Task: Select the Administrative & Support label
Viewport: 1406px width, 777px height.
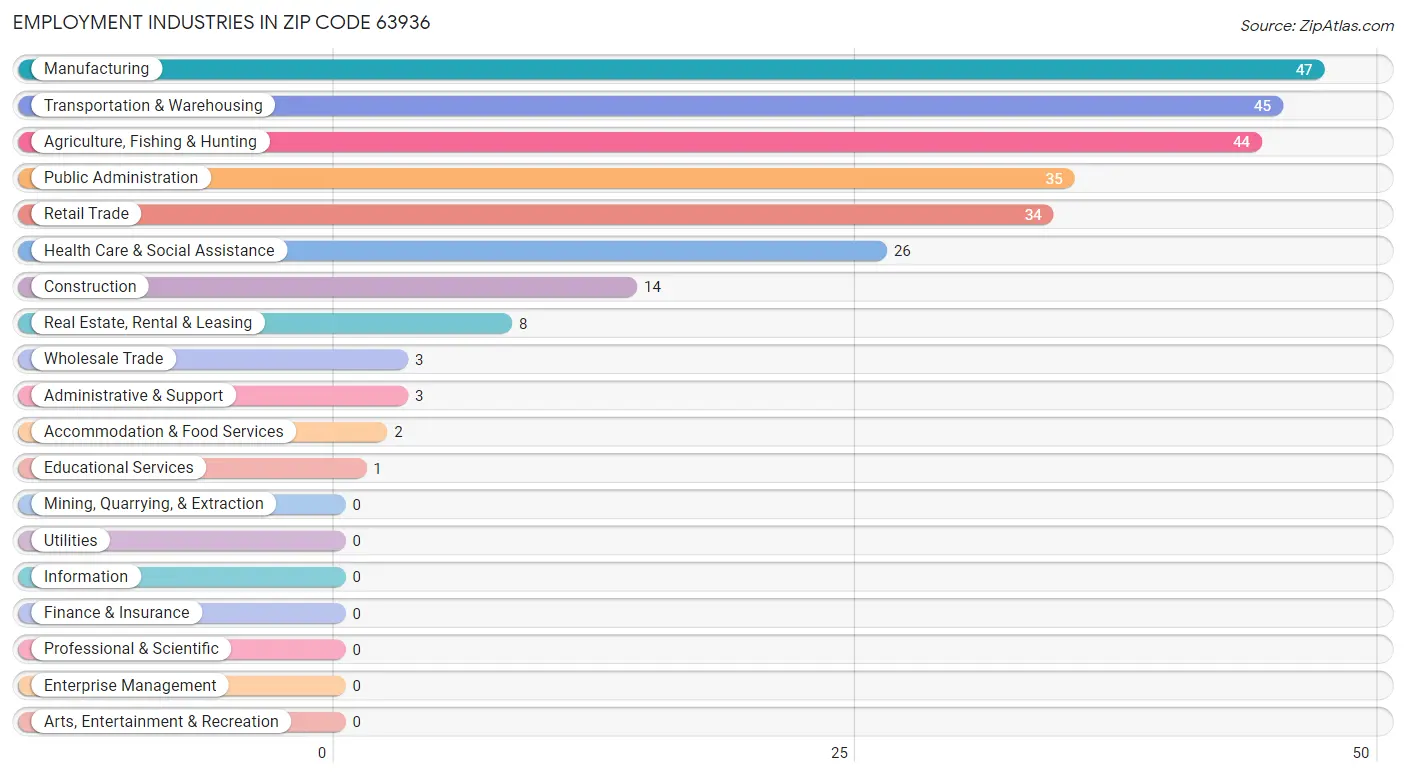Action: pyautogui.click(x=133, y=396)
